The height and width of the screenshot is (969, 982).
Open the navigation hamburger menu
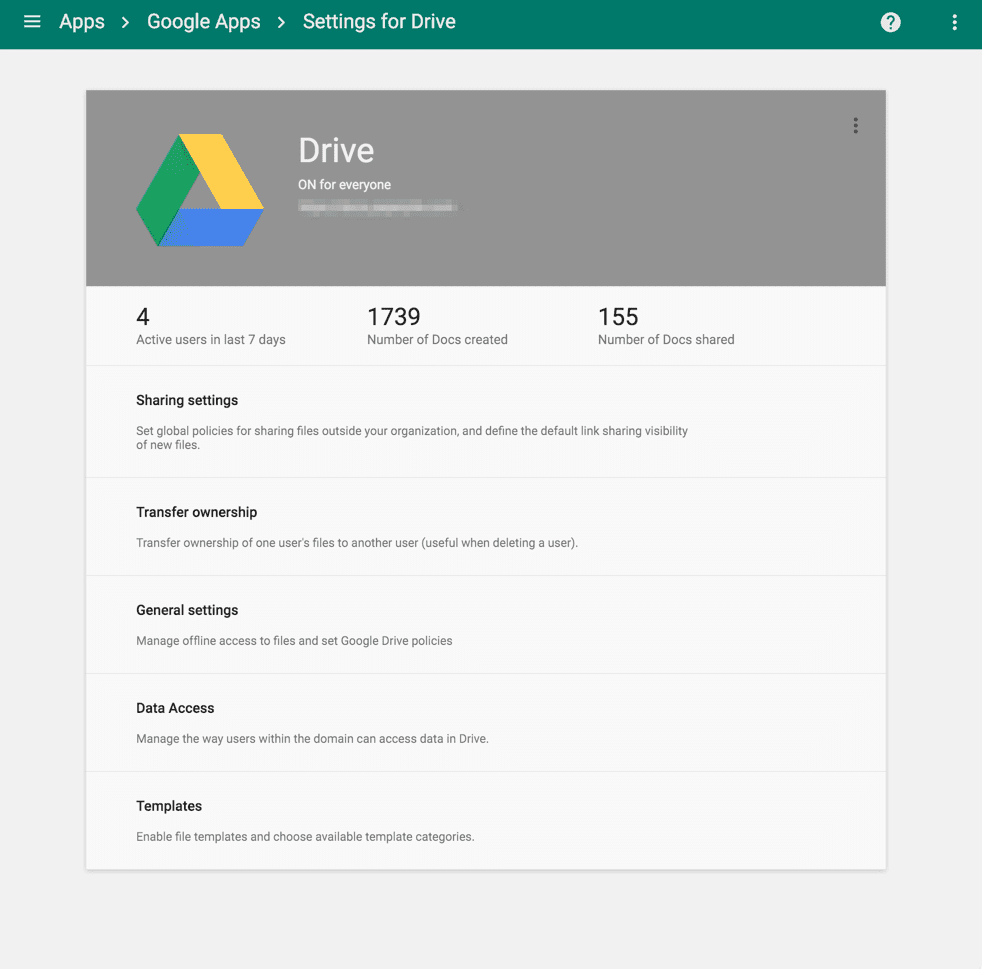pos(31,21)
